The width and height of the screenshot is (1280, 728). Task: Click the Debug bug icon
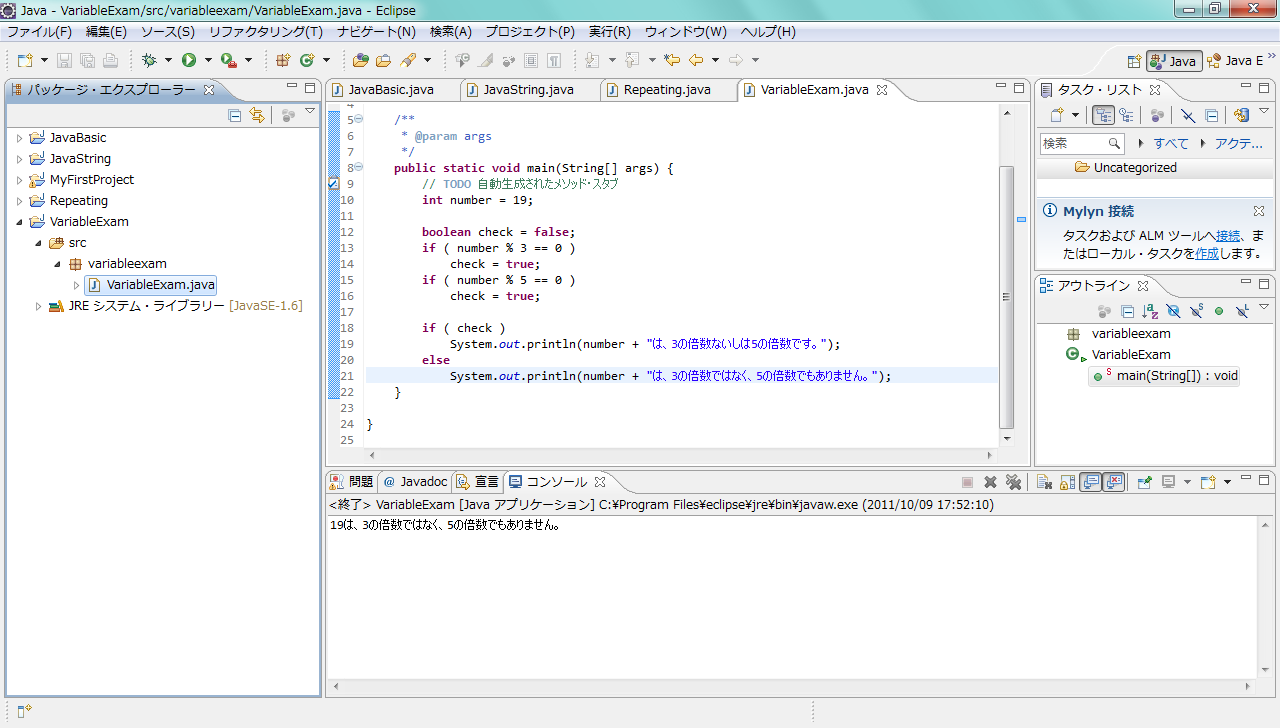tap(150, 60)
